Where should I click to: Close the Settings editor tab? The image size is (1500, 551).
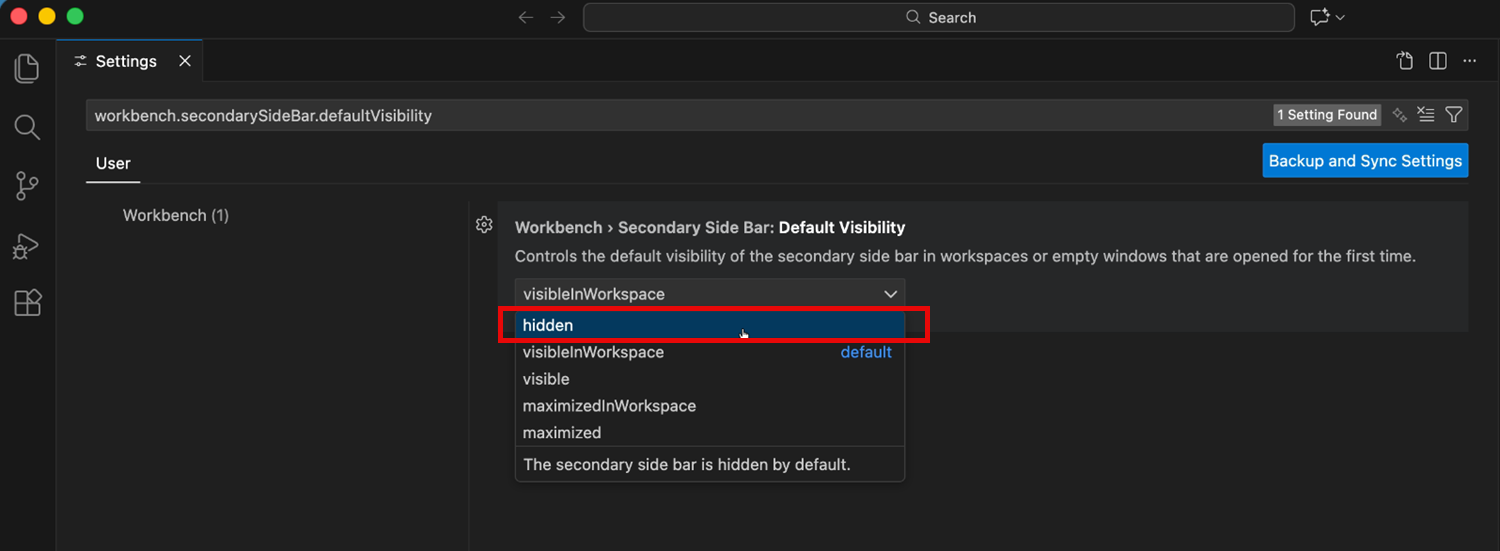pyautogui.click(x=185, y=61)
